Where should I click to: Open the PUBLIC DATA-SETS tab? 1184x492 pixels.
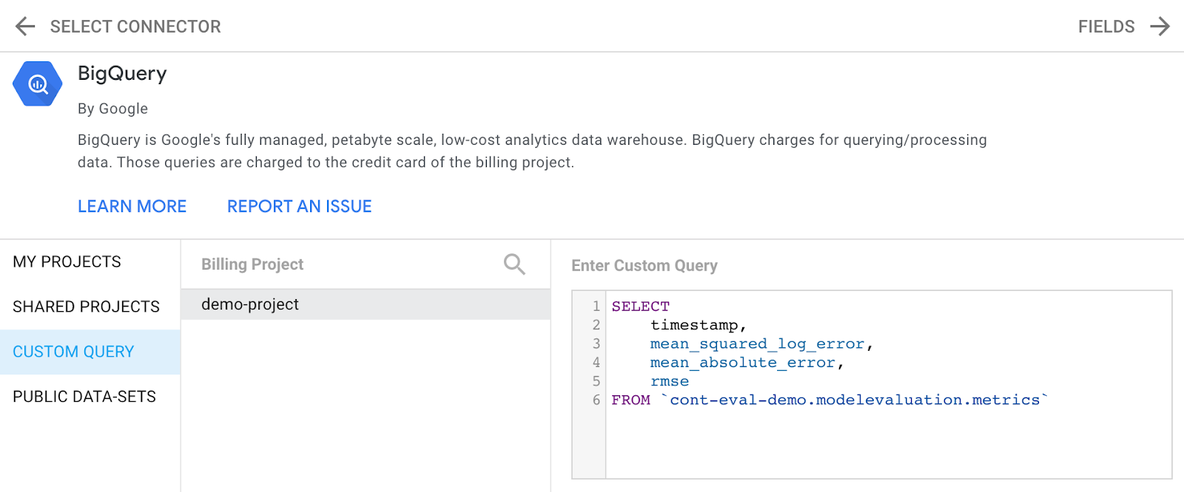[90, 397]
